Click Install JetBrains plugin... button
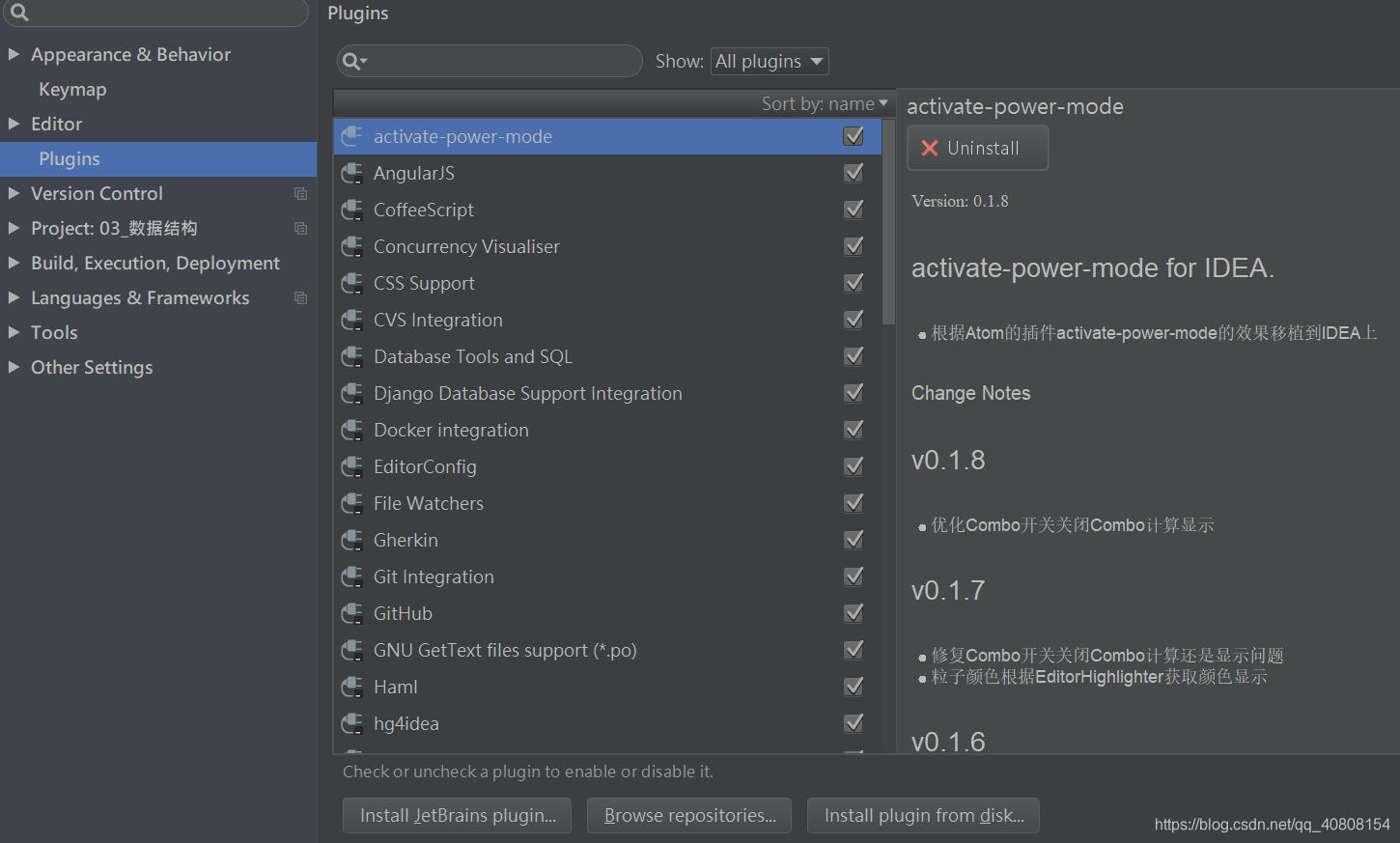 pos(457,815)
